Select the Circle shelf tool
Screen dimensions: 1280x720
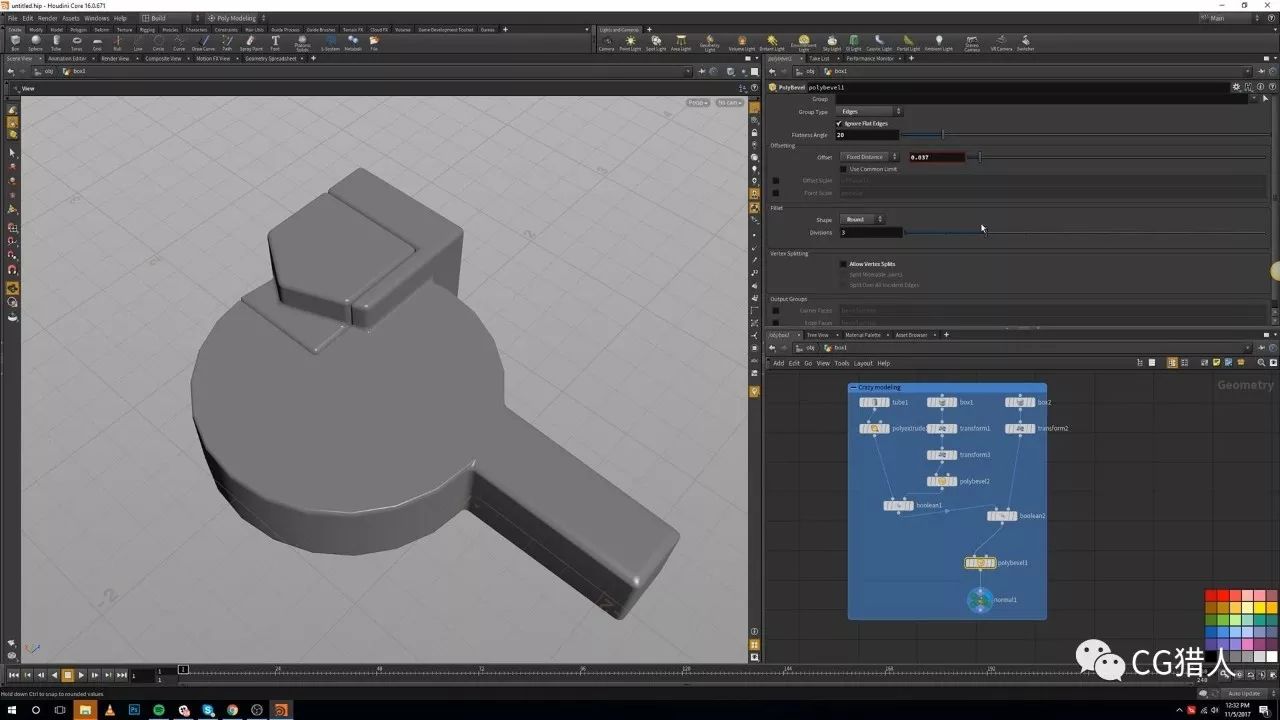click(x=159, y=42)
